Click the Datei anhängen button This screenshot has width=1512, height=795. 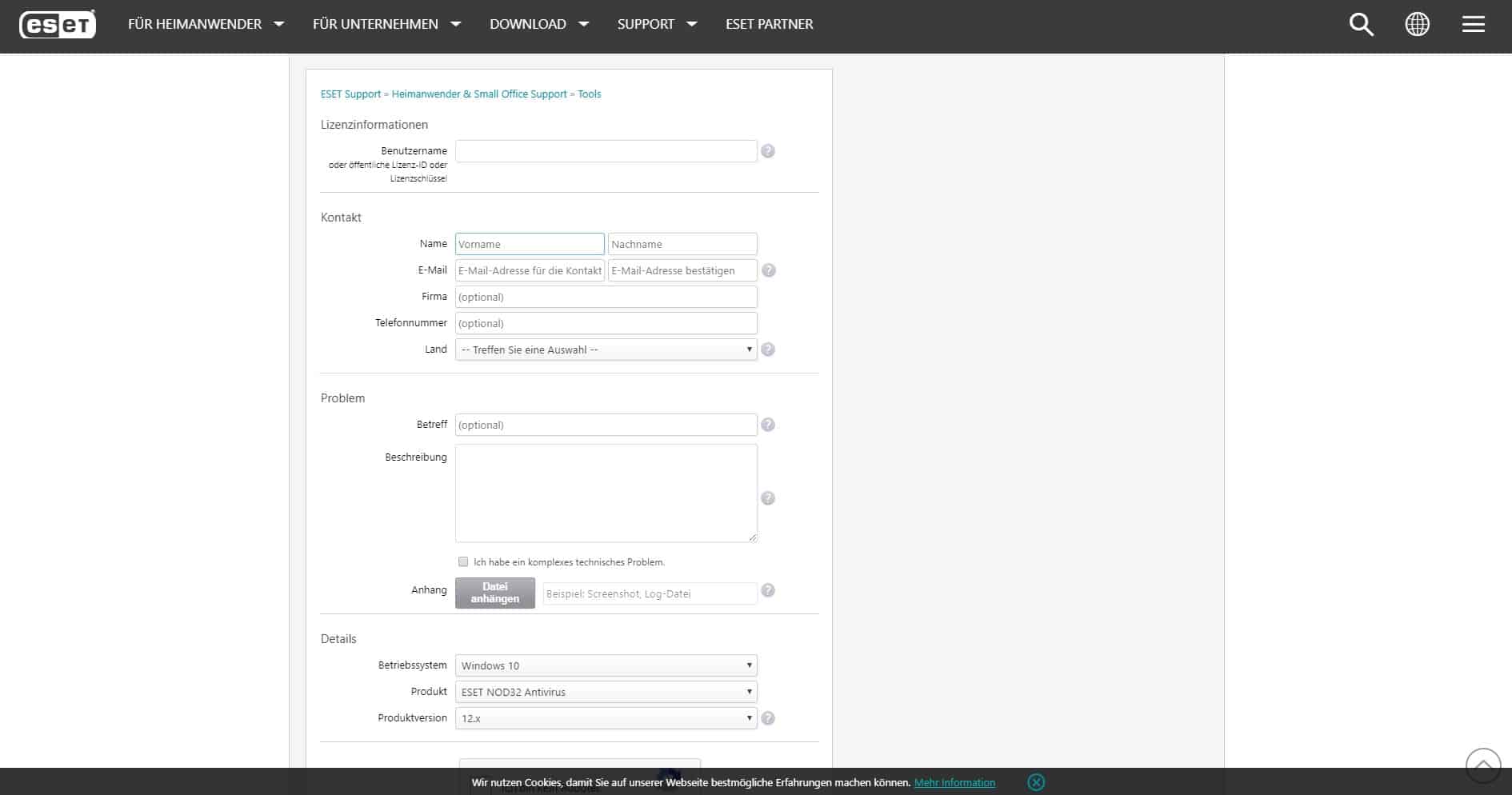(494, 593)
